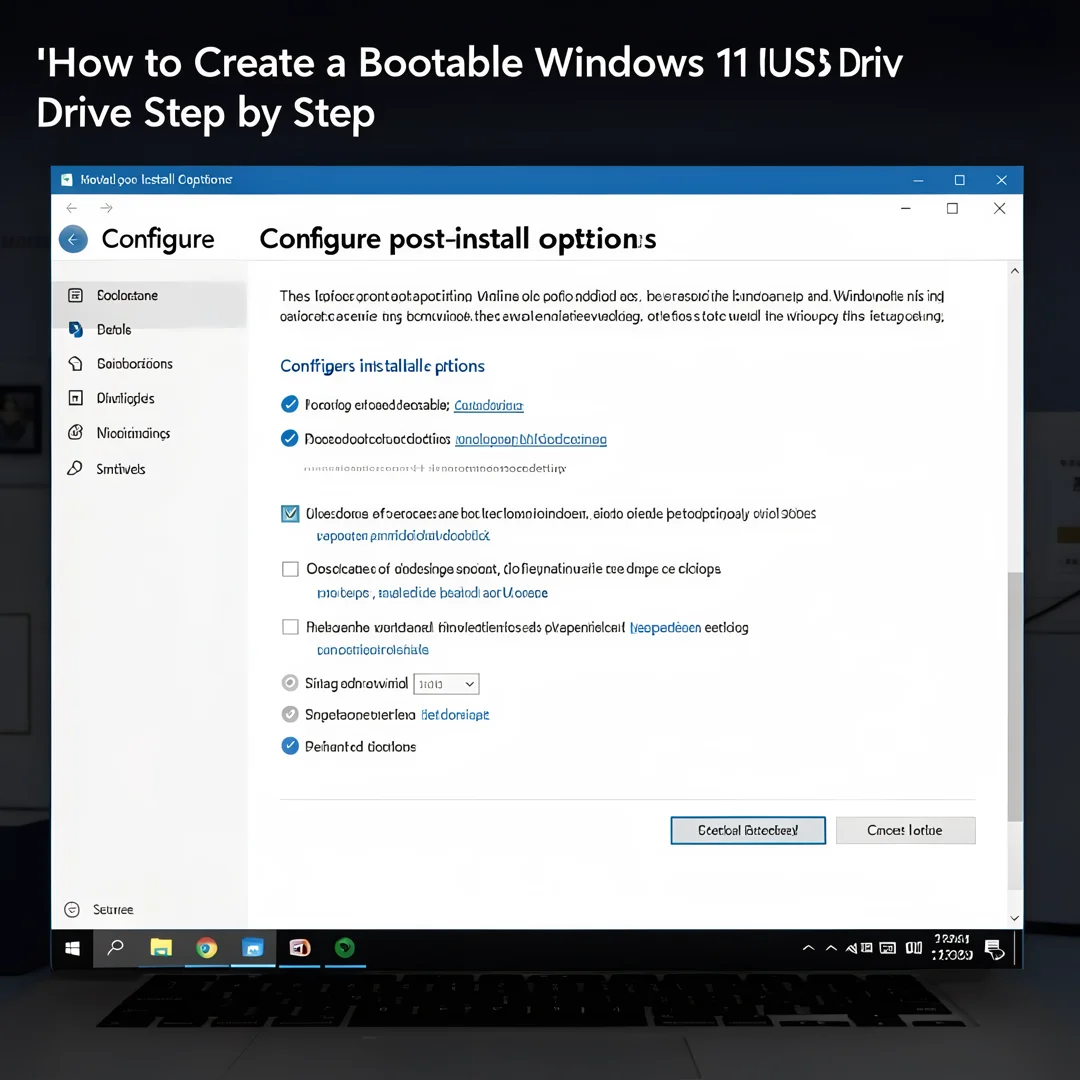Toggle the Pelhanted tioctlons blue check option
This screenshot has width=1080, height=1080.
(x=290, y=746)
